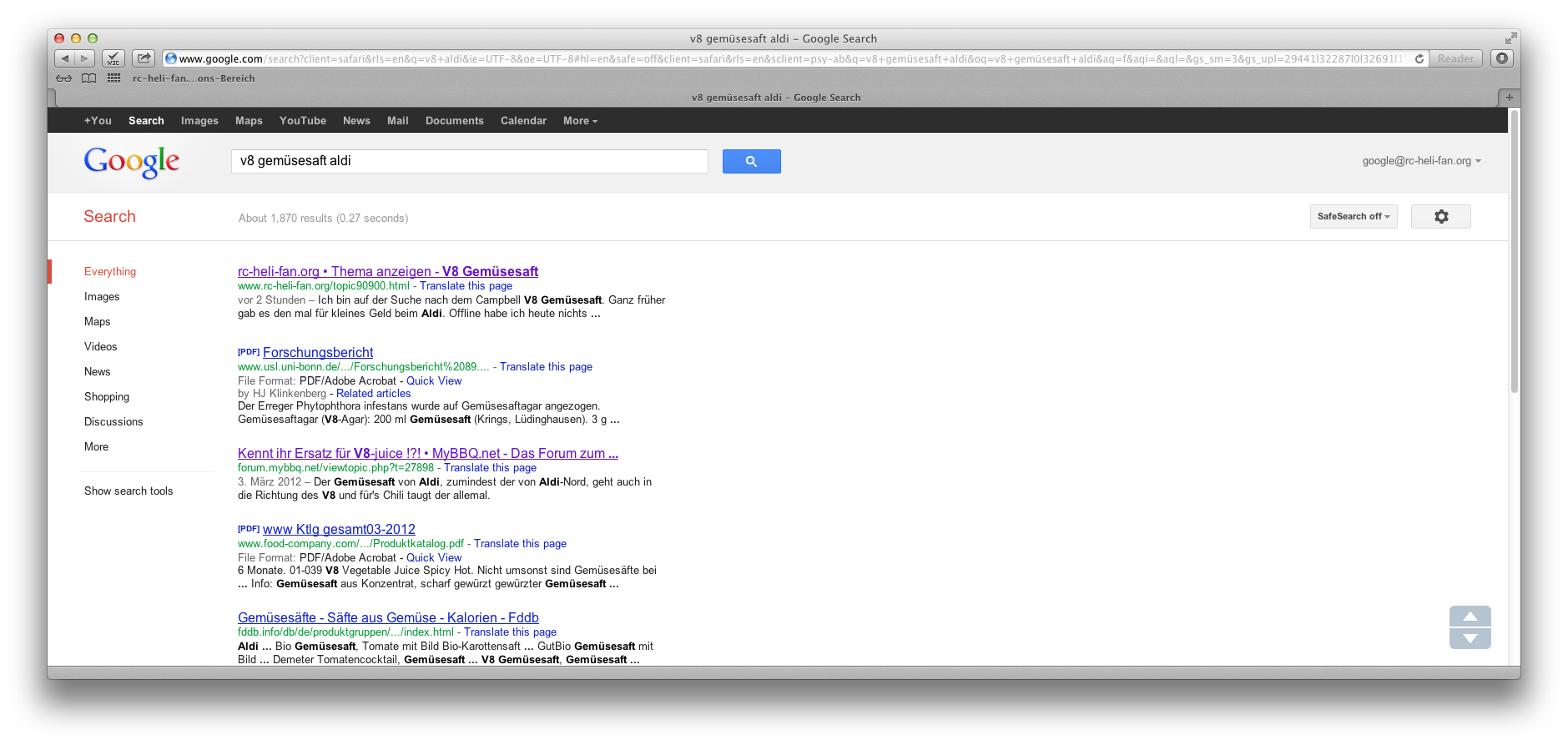Open Mail in the Google bar
This screenshot has width=1568, height=745.
[398, 121]
